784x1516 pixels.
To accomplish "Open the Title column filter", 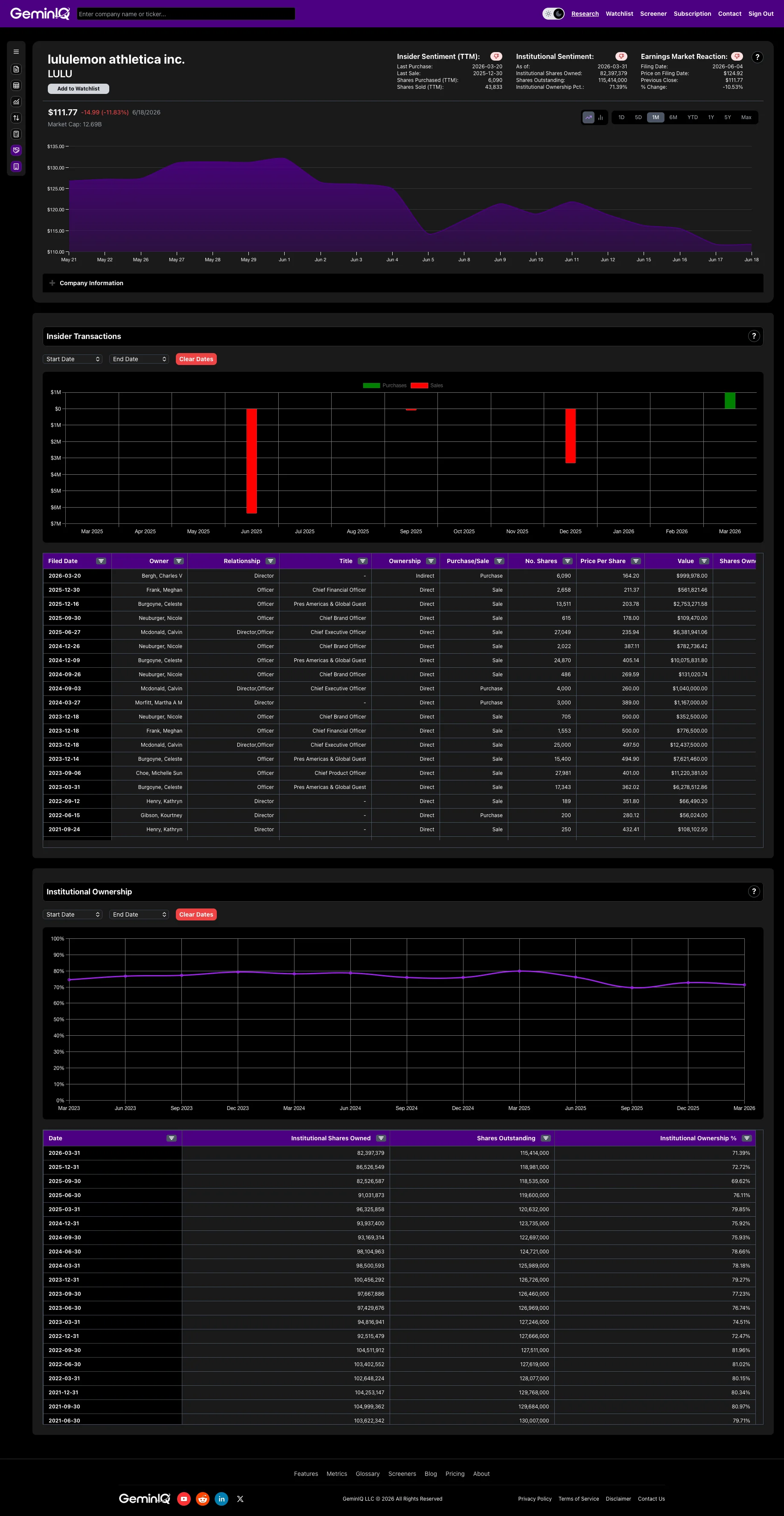I will coord(363,561).
